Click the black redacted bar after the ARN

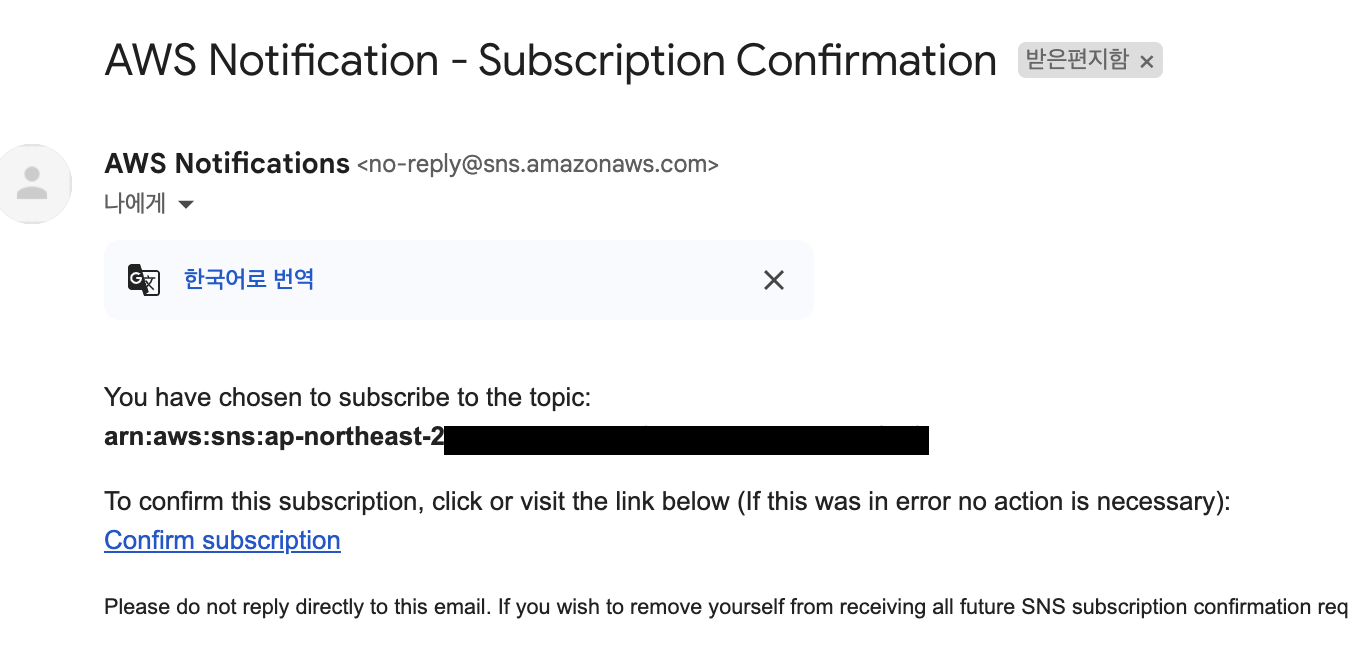tap(686, 439)
